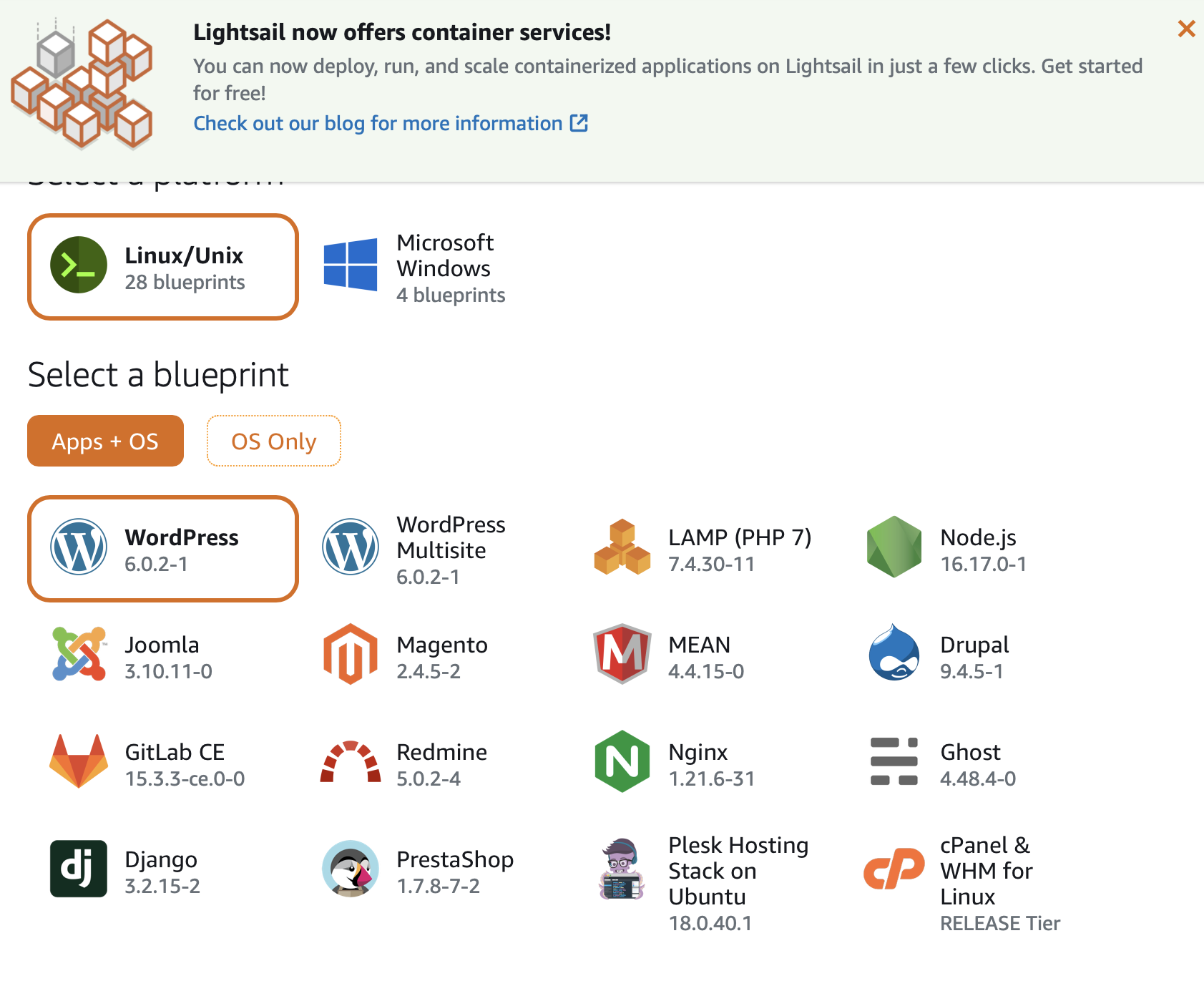Viewport: 1204px width, 981px height.
Task: Click the Django dj icon
Action: [79, 869]
